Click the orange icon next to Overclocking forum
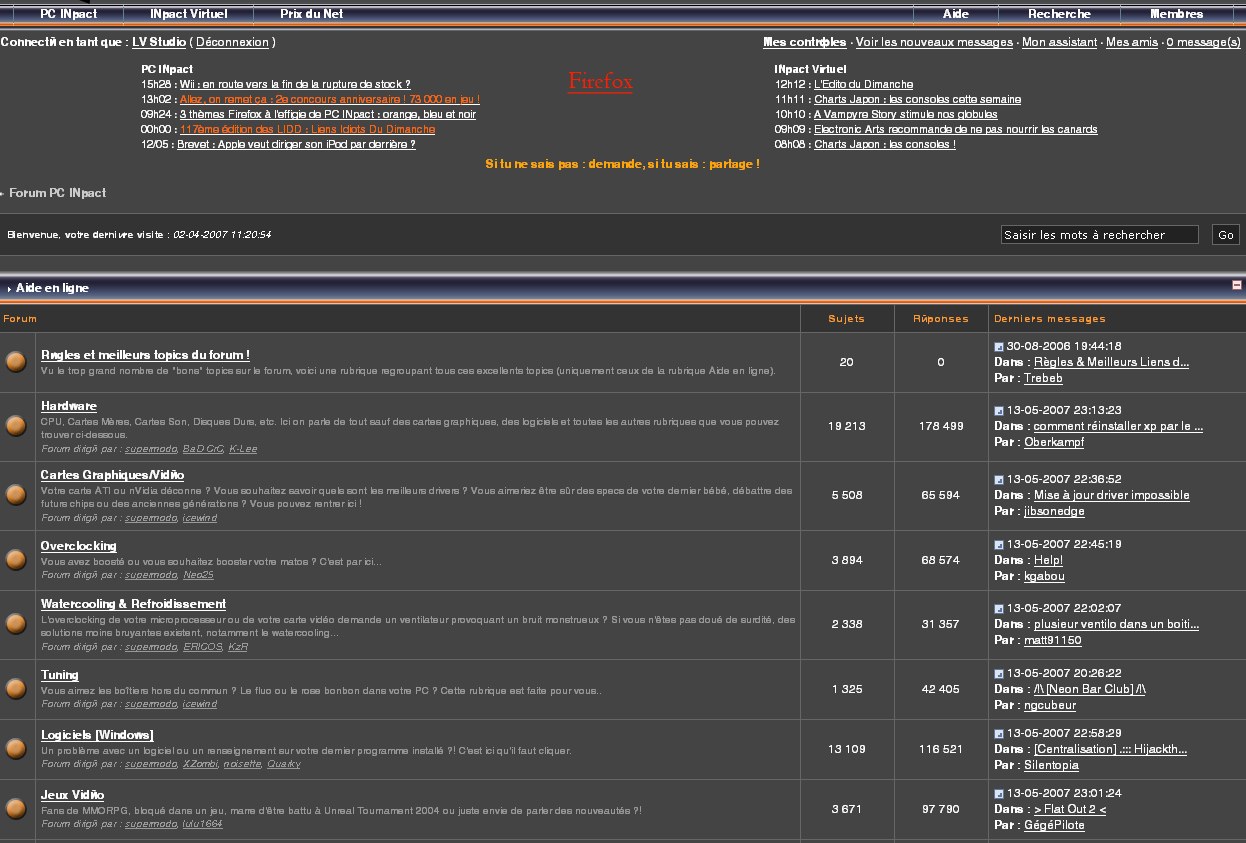1246x843 pixels. [x=16, y=559]
